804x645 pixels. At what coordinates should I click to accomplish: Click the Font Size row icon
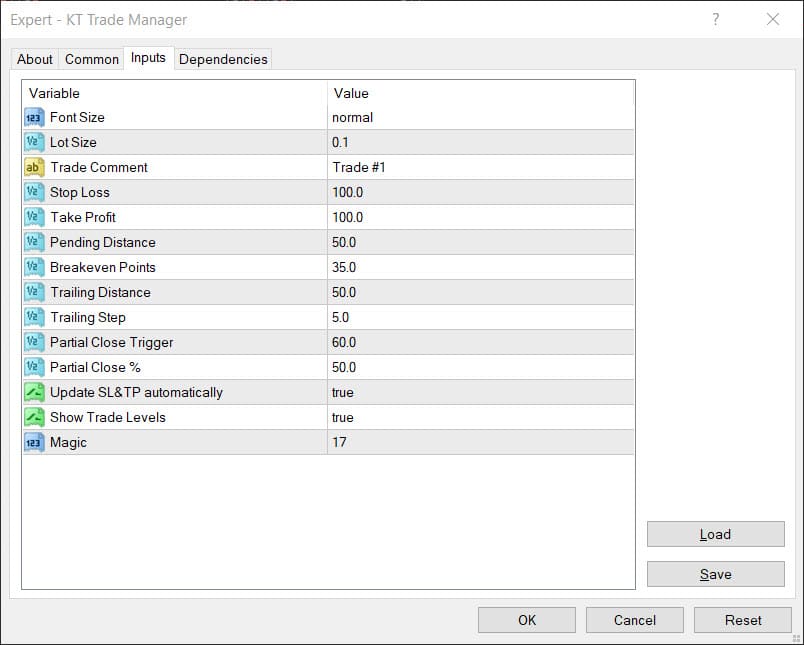34,117
